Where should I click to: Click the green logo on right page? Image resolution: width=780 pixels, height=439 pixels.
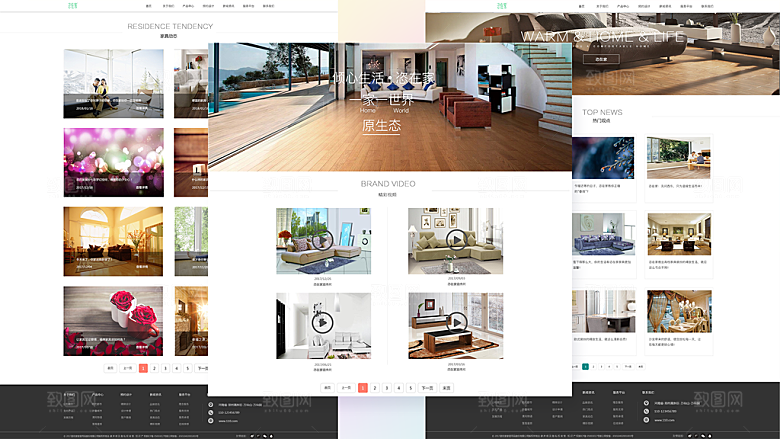point(502,6)
